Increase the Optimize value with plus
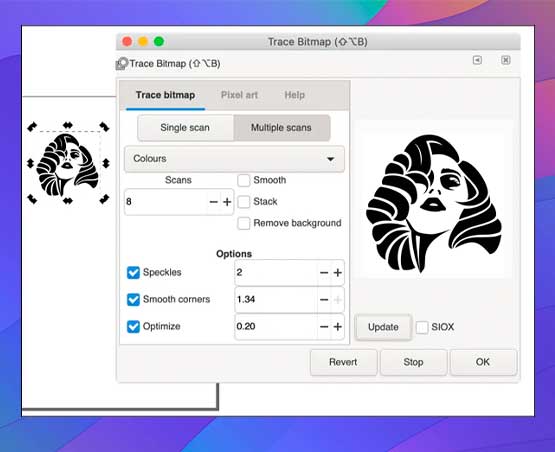This screenshot has width=555, height=452. [x=338, y=327]
